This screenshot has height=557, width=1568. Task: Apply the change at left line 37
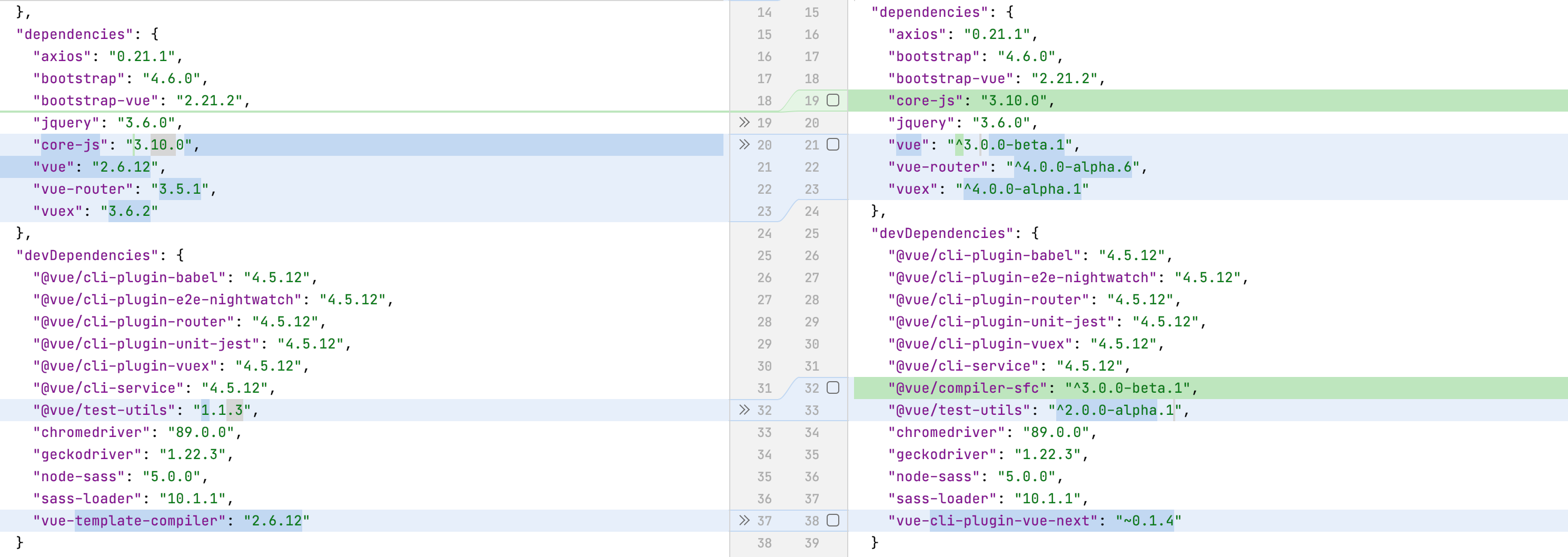(744, 521)
